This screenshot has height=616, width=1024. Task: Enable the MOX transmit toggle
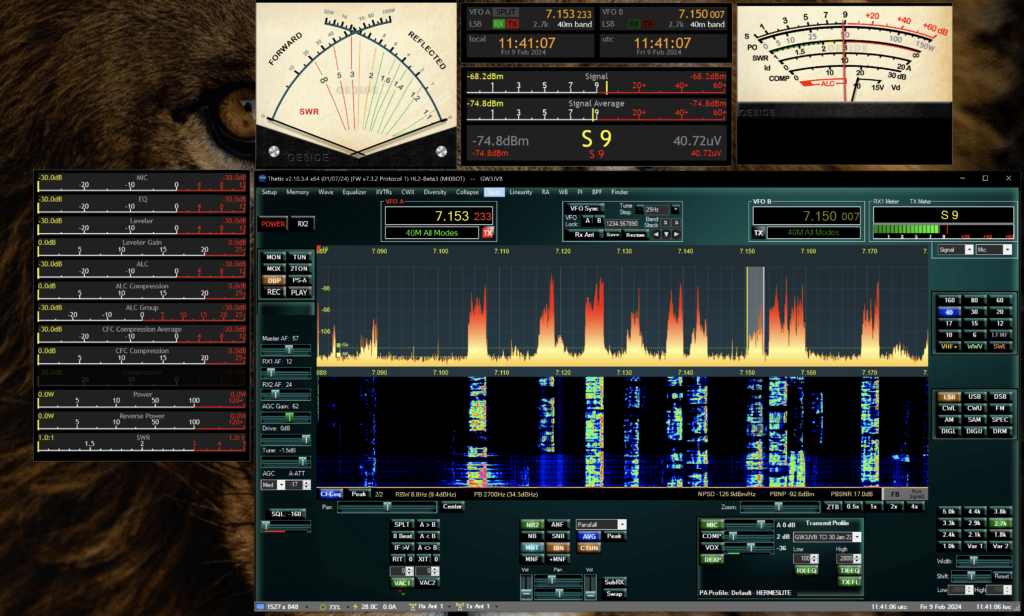click(273, 269)
